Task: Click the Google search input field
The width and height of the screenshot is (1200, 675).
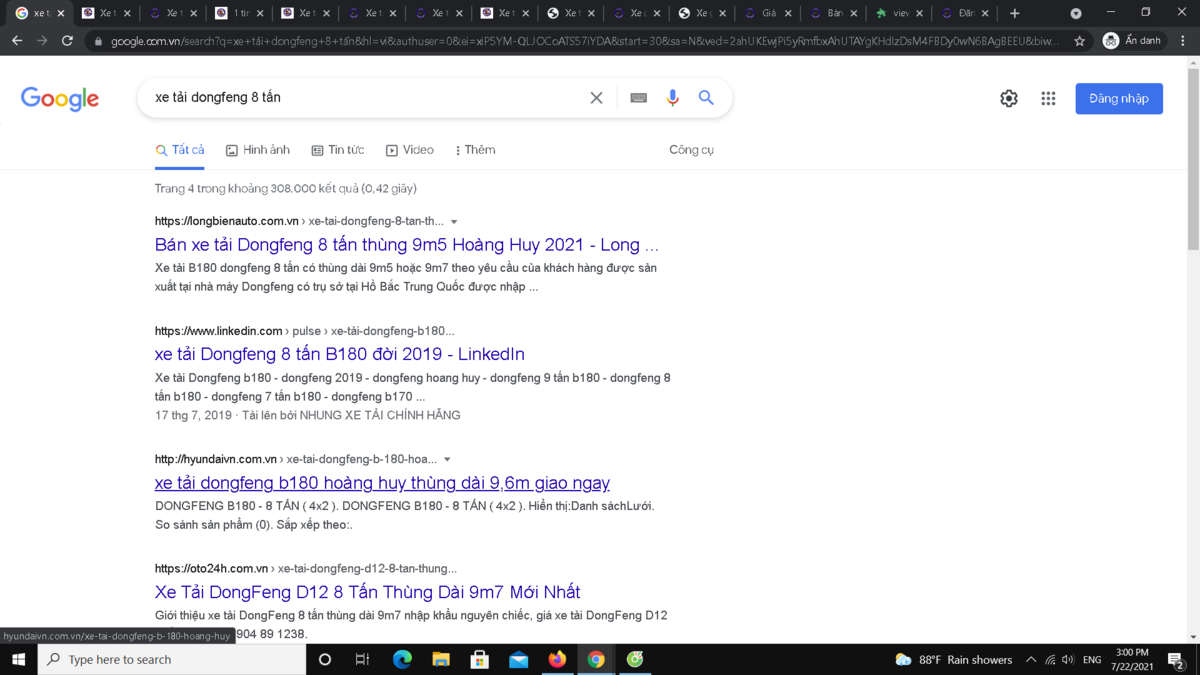Action: click(x=365, y=98)
